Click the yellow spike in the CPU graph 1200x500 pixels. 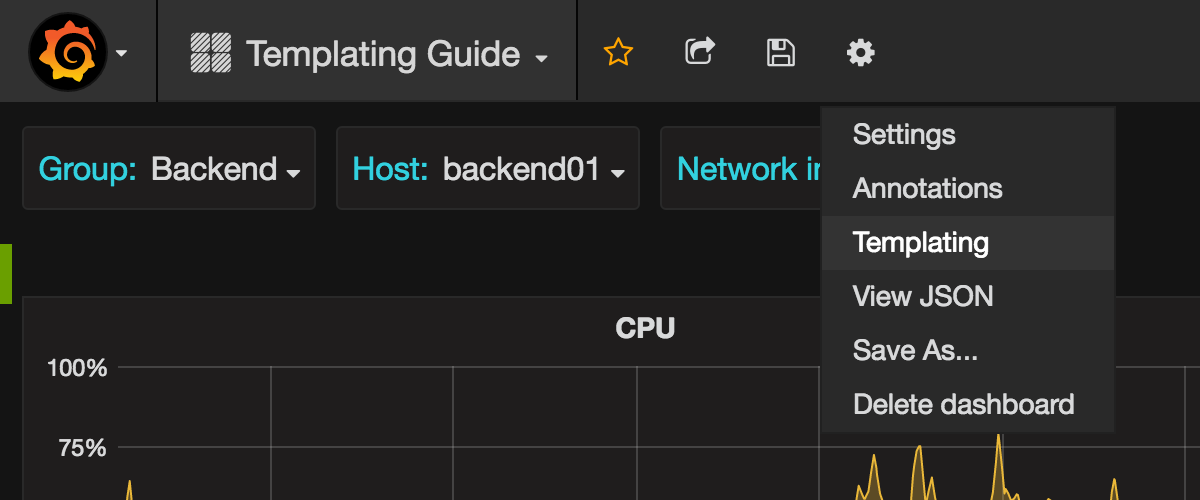pos(997,445)
